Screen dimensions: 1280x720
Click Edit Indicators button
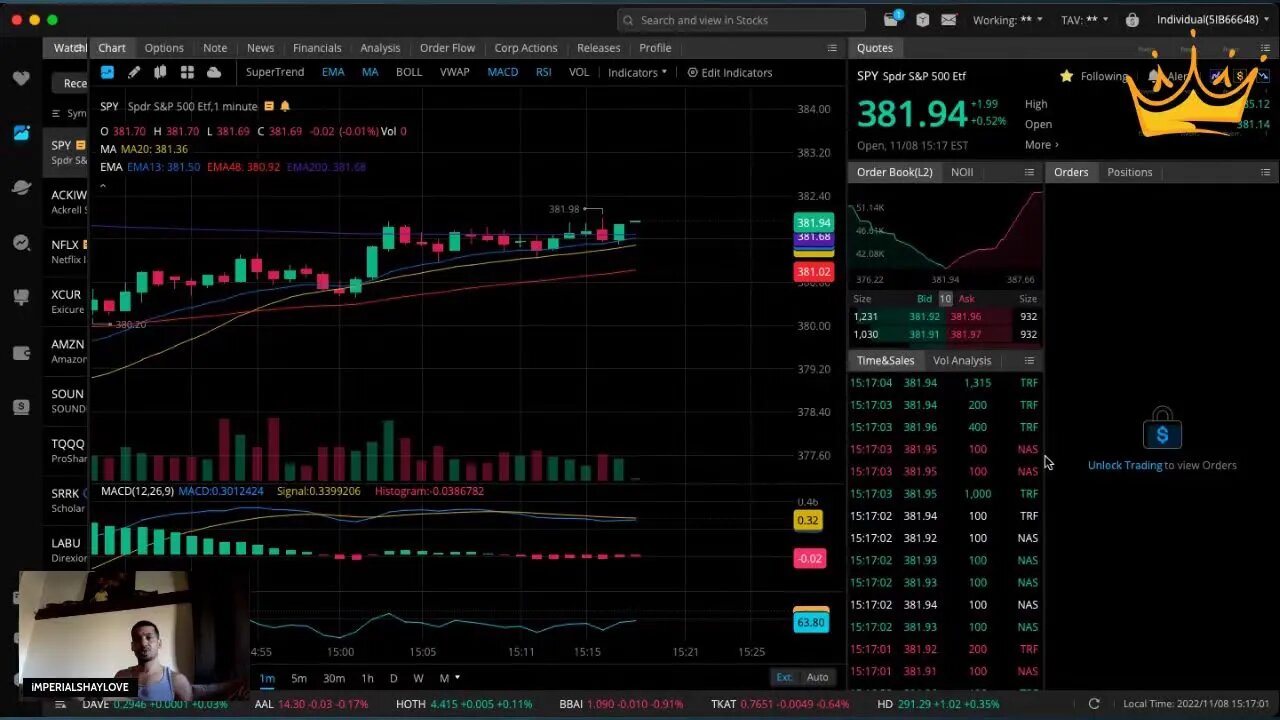tap(729, 72)
